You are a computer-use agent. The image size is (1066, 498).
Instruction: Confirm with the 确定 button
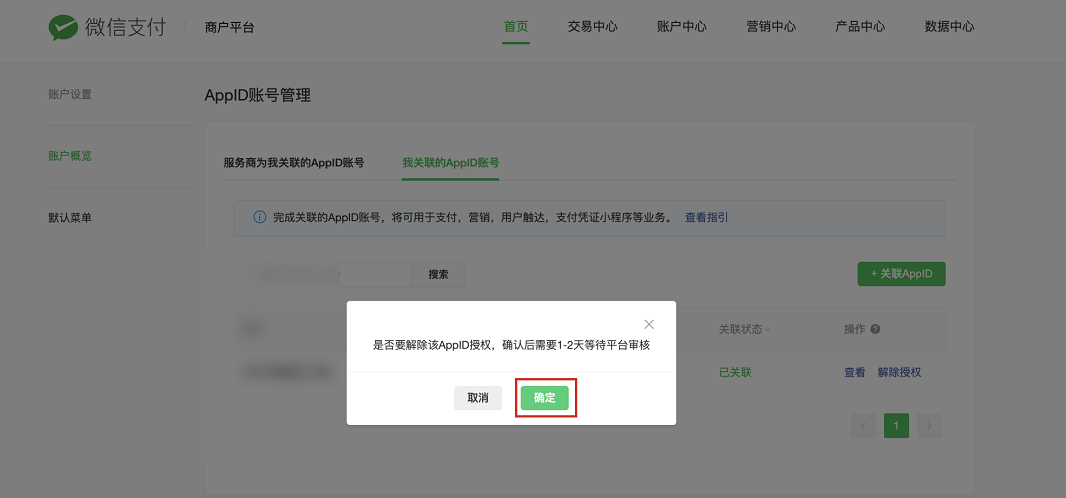545,398
